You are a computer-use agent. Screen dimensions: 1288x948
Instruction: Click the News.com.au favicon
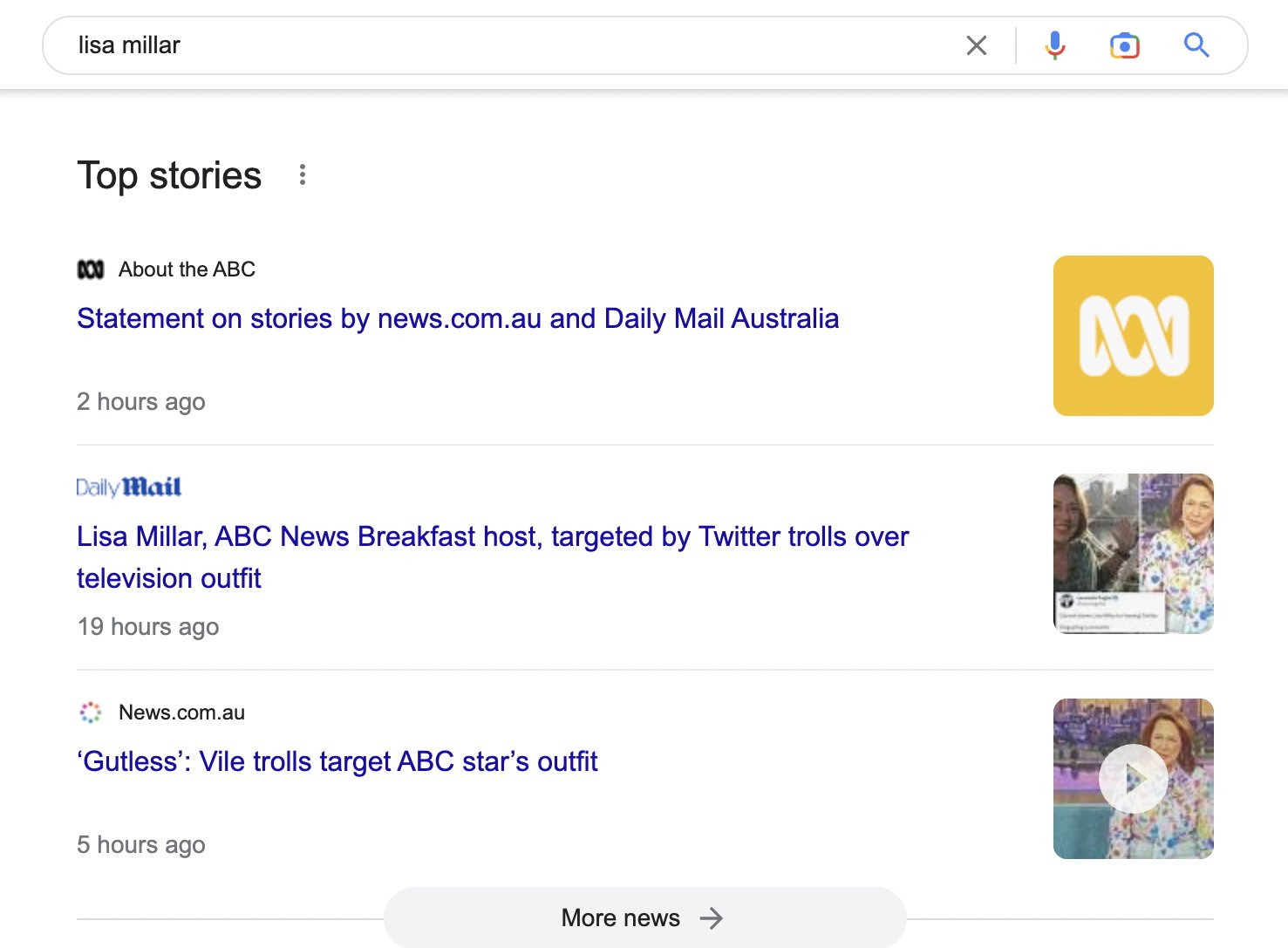click(91, 713)
